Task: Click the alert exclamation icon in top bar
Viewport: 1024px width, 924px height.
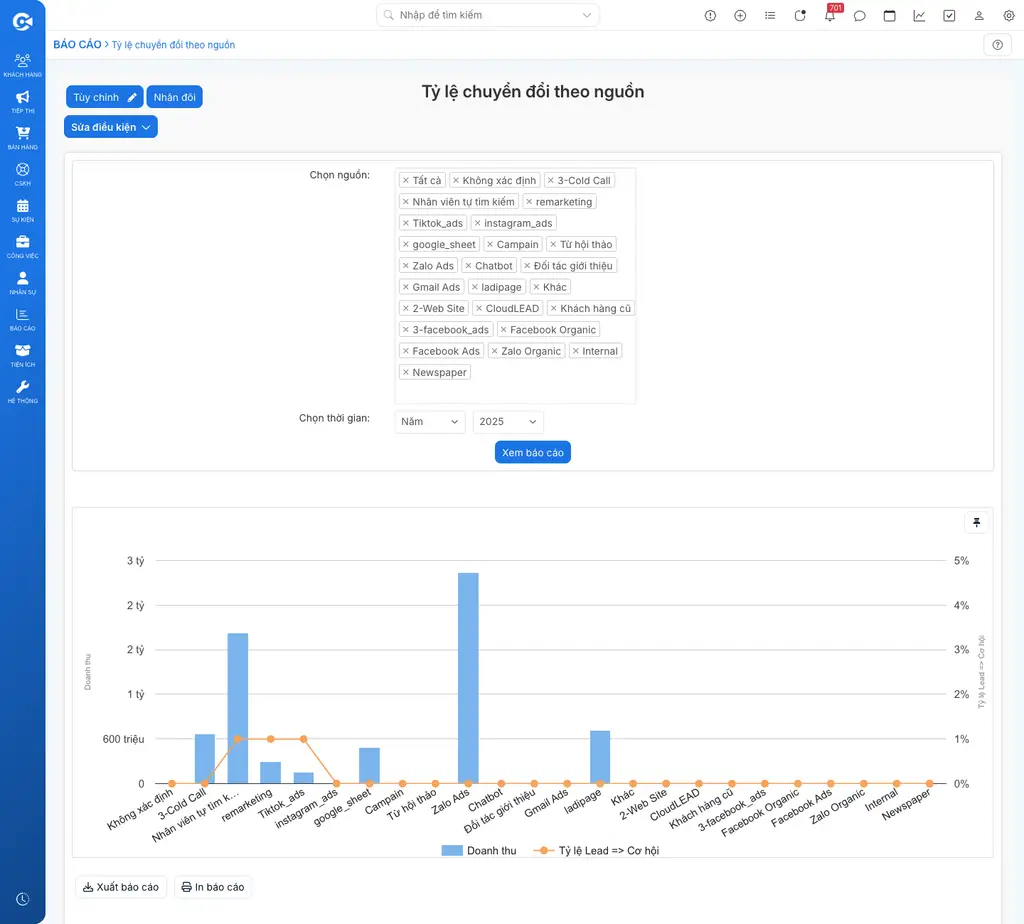Action: pos(710,16)
